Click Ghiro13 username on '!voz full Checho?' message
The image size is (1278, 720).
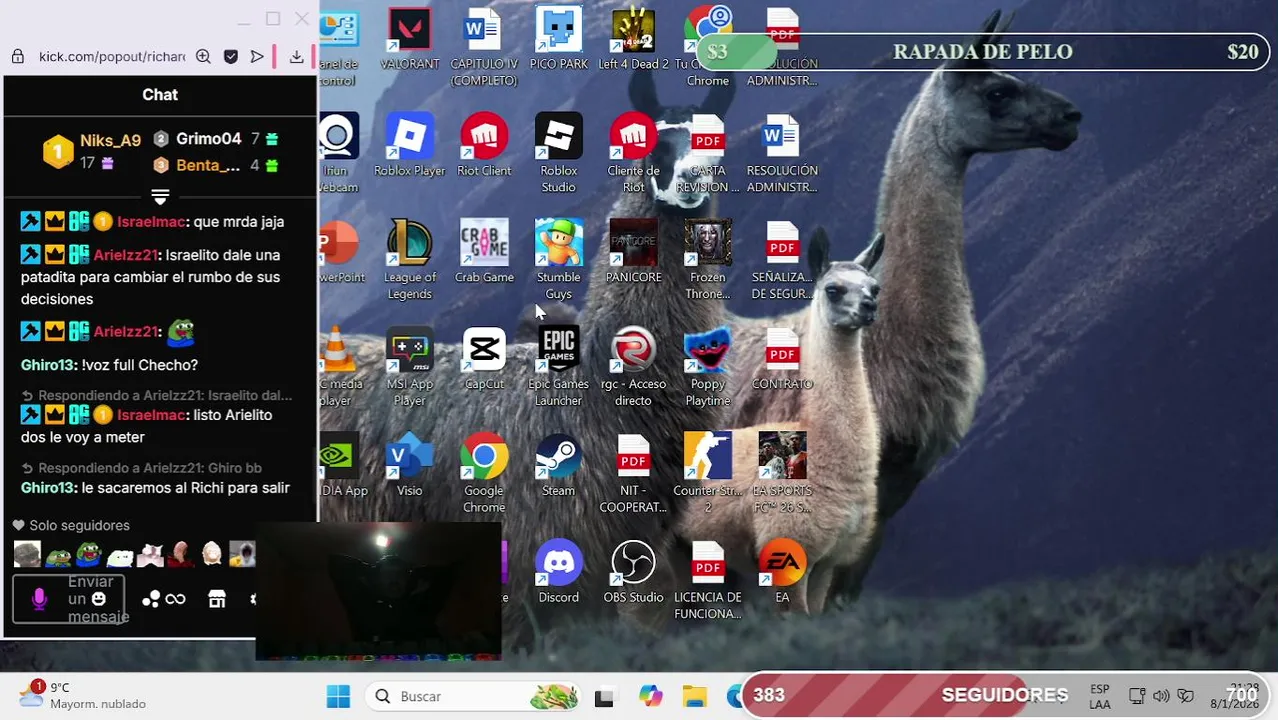coord(48,365)
